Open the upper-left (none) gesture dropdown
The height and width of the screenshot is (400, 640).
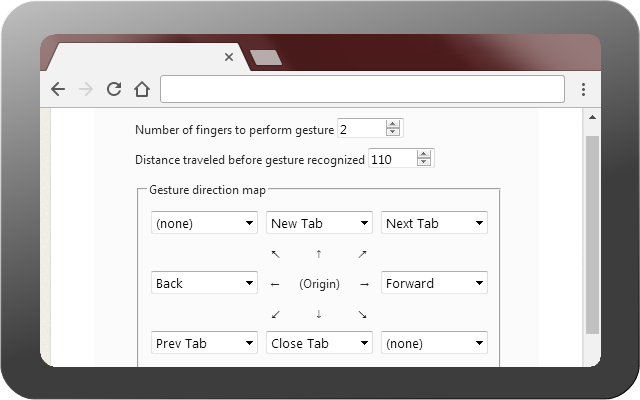pyautogui.click(x=204, y=223)
